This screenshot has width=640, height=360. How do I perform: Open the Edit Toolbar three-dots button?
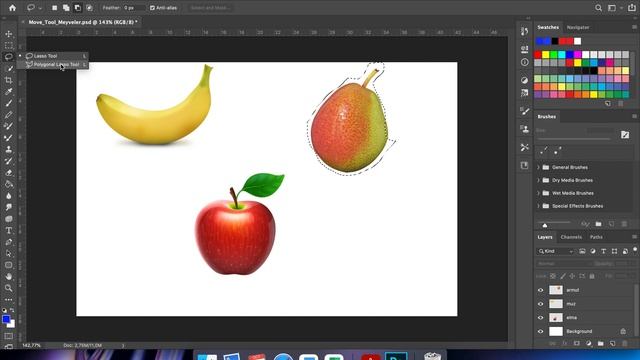click(9, 299)
